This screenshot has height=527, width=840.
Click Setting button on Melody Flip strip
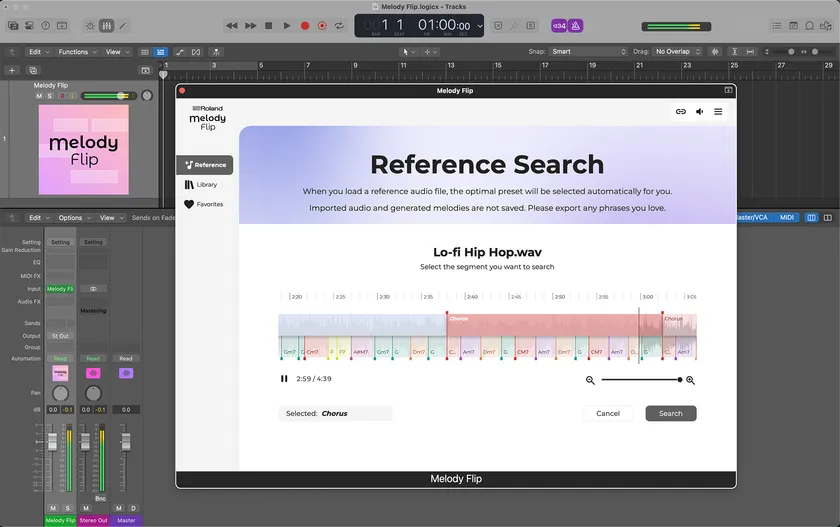61,242
